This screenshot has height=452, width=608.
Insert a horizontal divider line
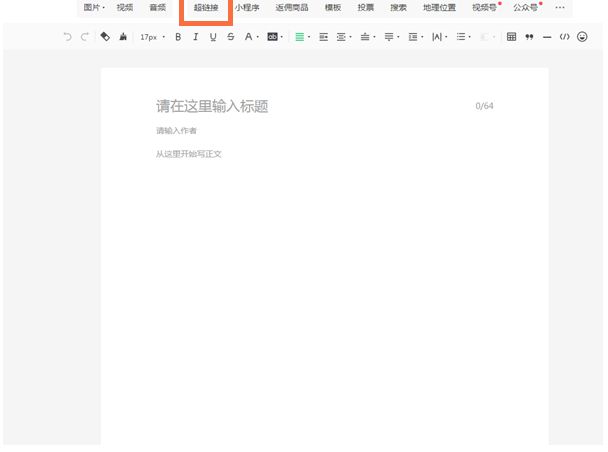[x=547, y=37]
